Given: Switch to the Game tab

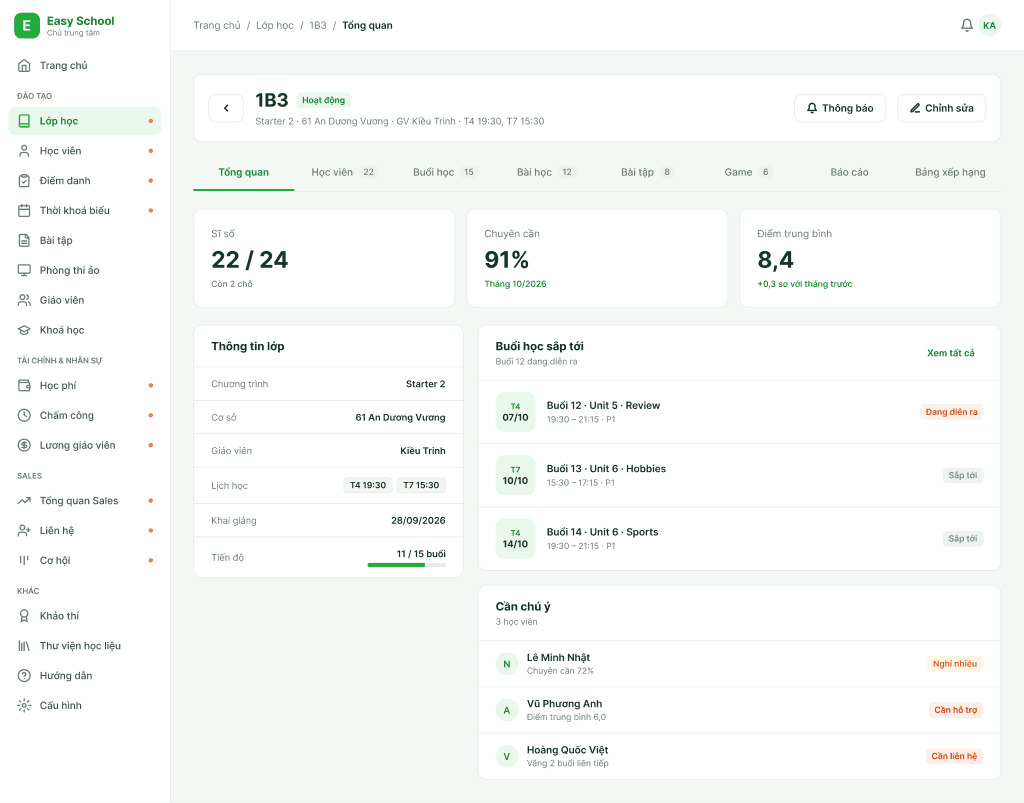Looking at the screenshot, I should 748,172.
